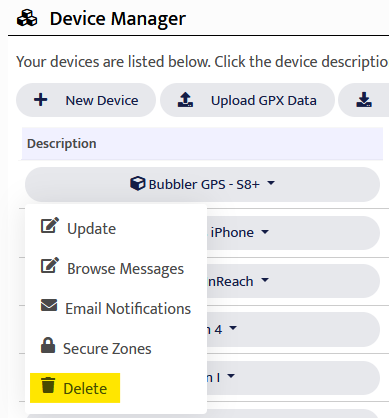Click the upload icon beside Upload GPX Data
This screenshot has width=389, height=418.
point(185,100)
